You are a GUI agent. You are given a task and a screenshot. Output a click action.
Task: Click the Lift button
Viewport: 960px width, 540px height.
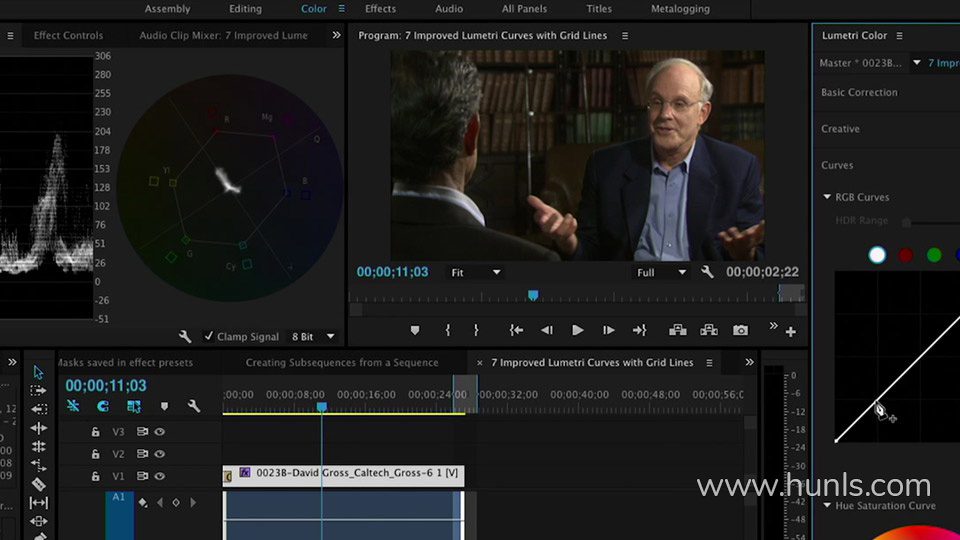678,330
